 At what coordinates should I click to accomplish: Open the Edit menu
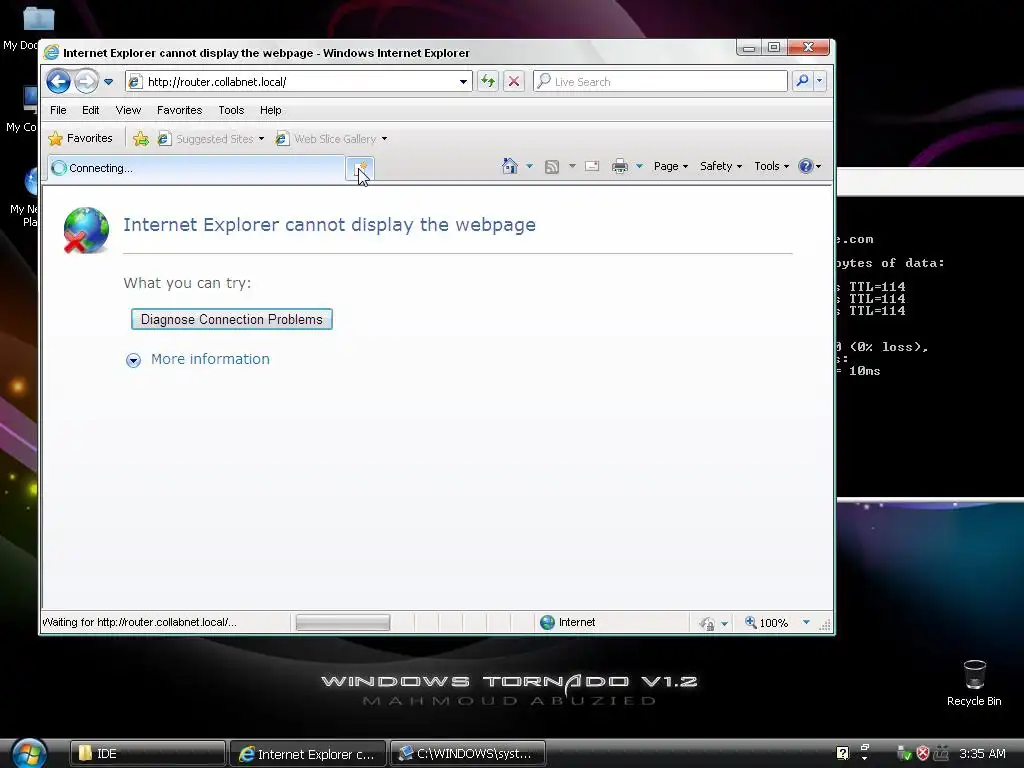tap(91, 110)
